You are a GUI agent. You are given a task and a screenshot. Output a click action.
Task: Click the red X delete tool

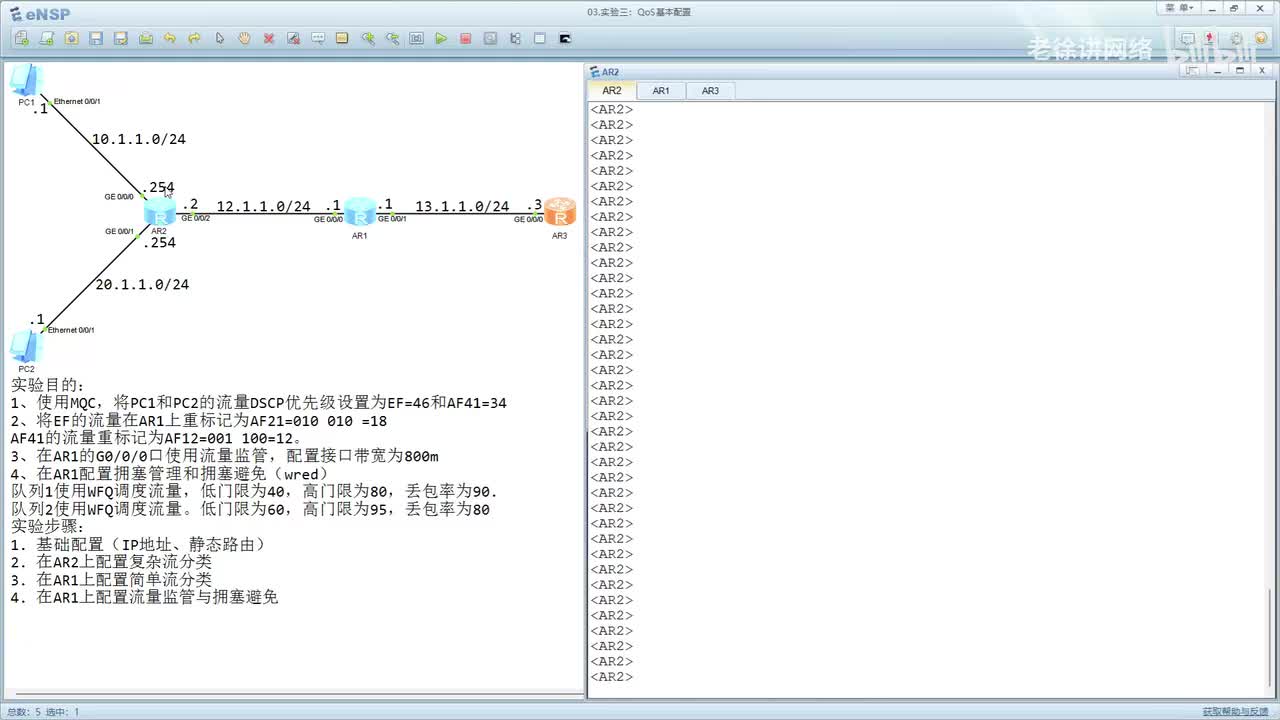[x=269, y=39]
